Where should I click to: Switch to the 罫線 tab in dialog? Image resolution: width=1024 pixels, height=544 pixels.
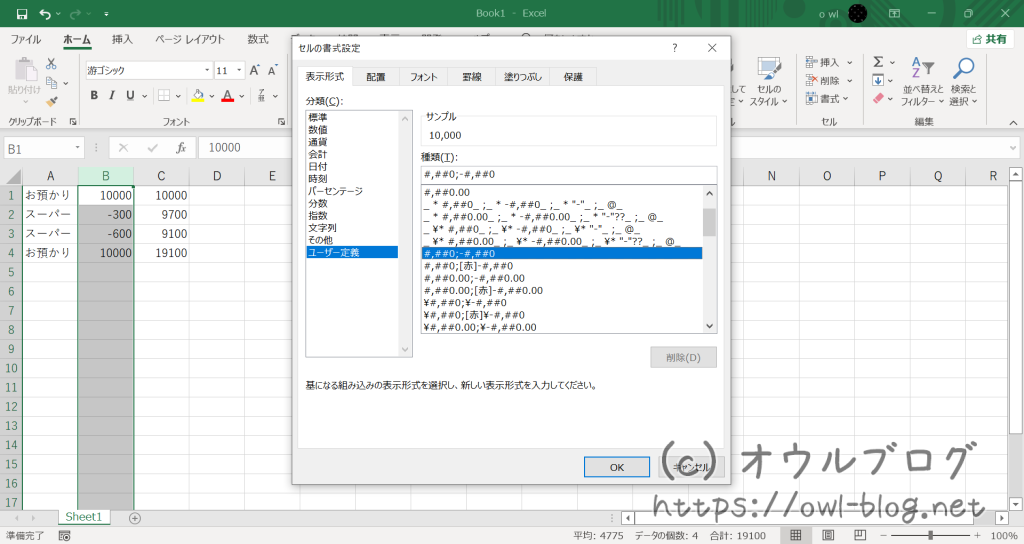(470, 76)
